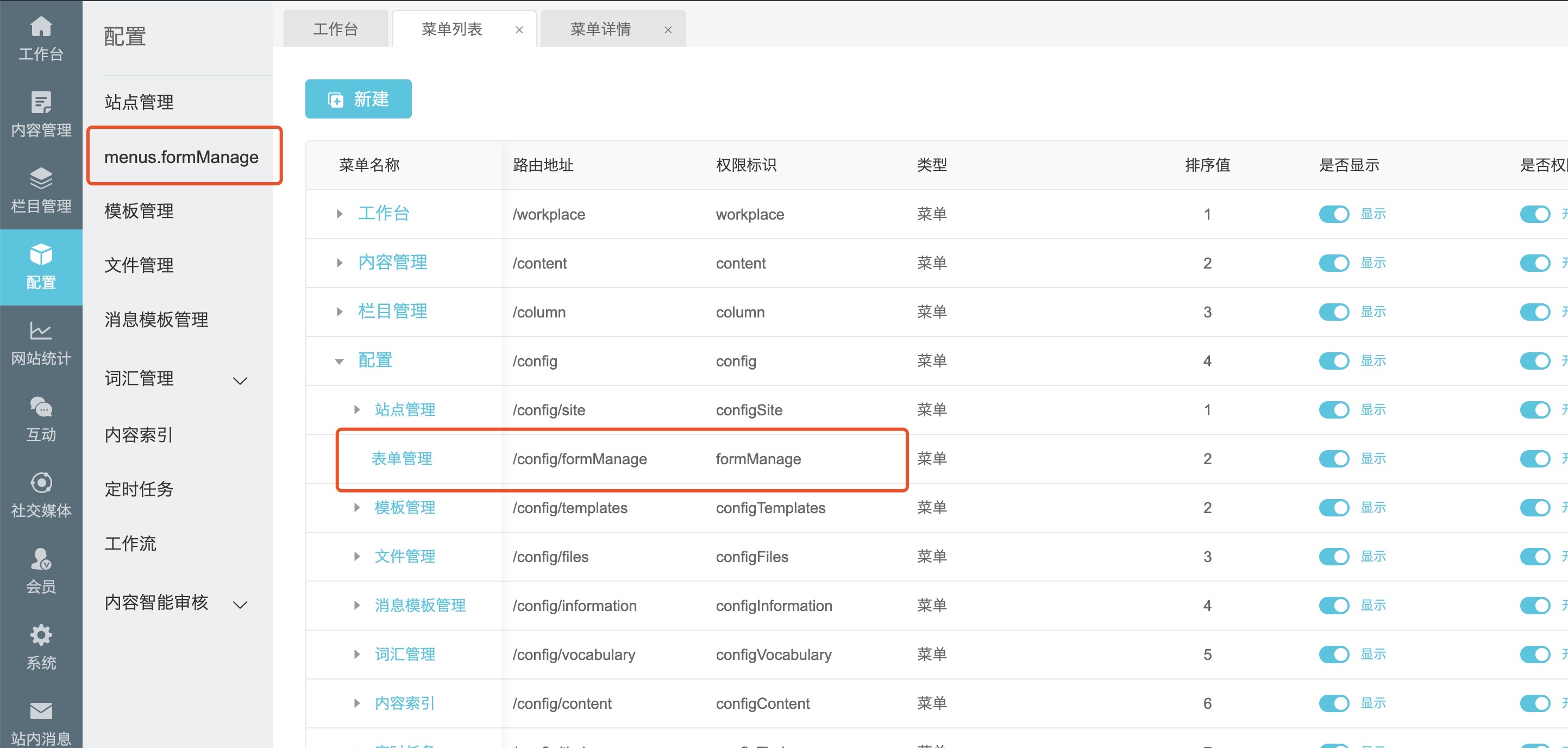1568x748 pixels.
Task: Toggle 是否显示 switch for 工作台 row
Action: click(1334, 214)
